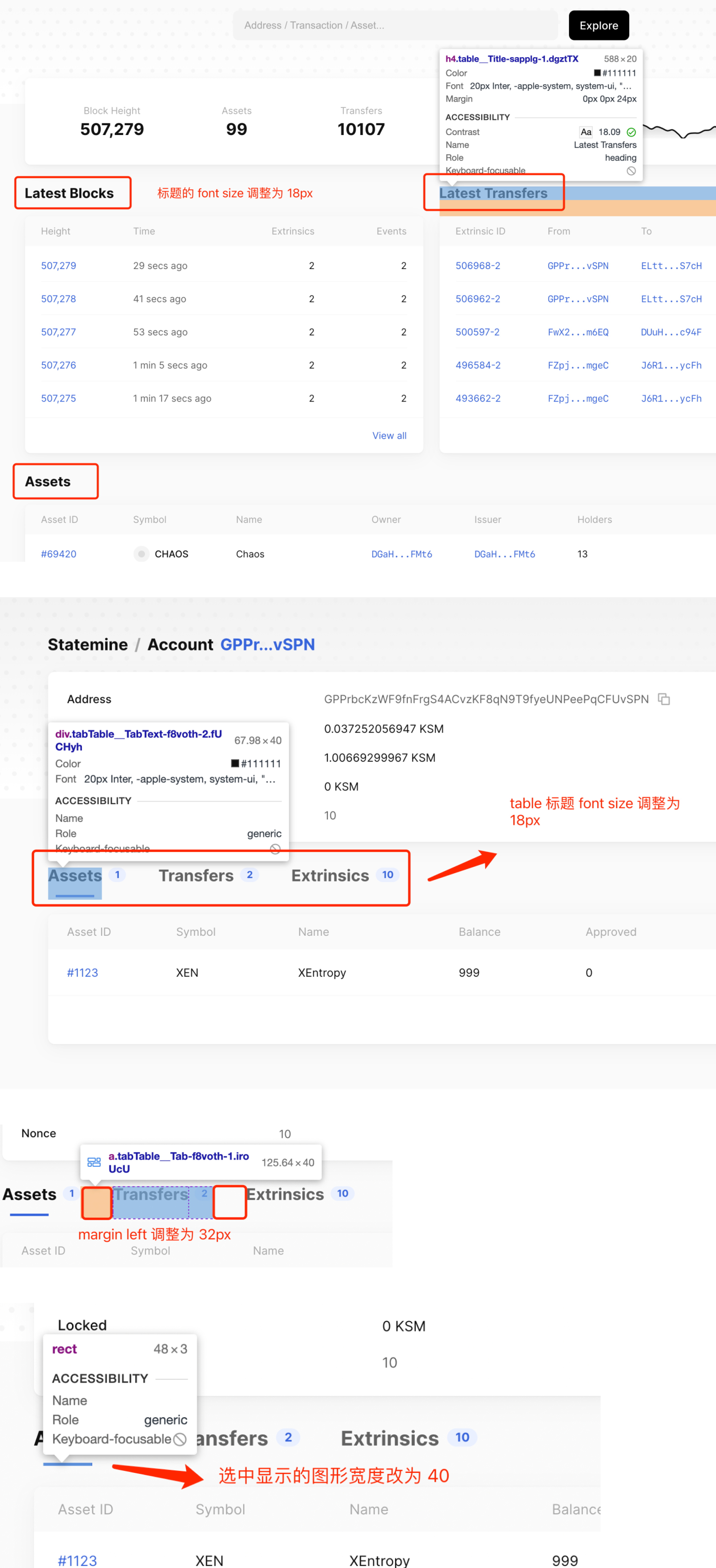The width and height of the screenshot is (716, 1568).
Task: Click Assets tab below the Nonce row
Action: coord(29,1194)
